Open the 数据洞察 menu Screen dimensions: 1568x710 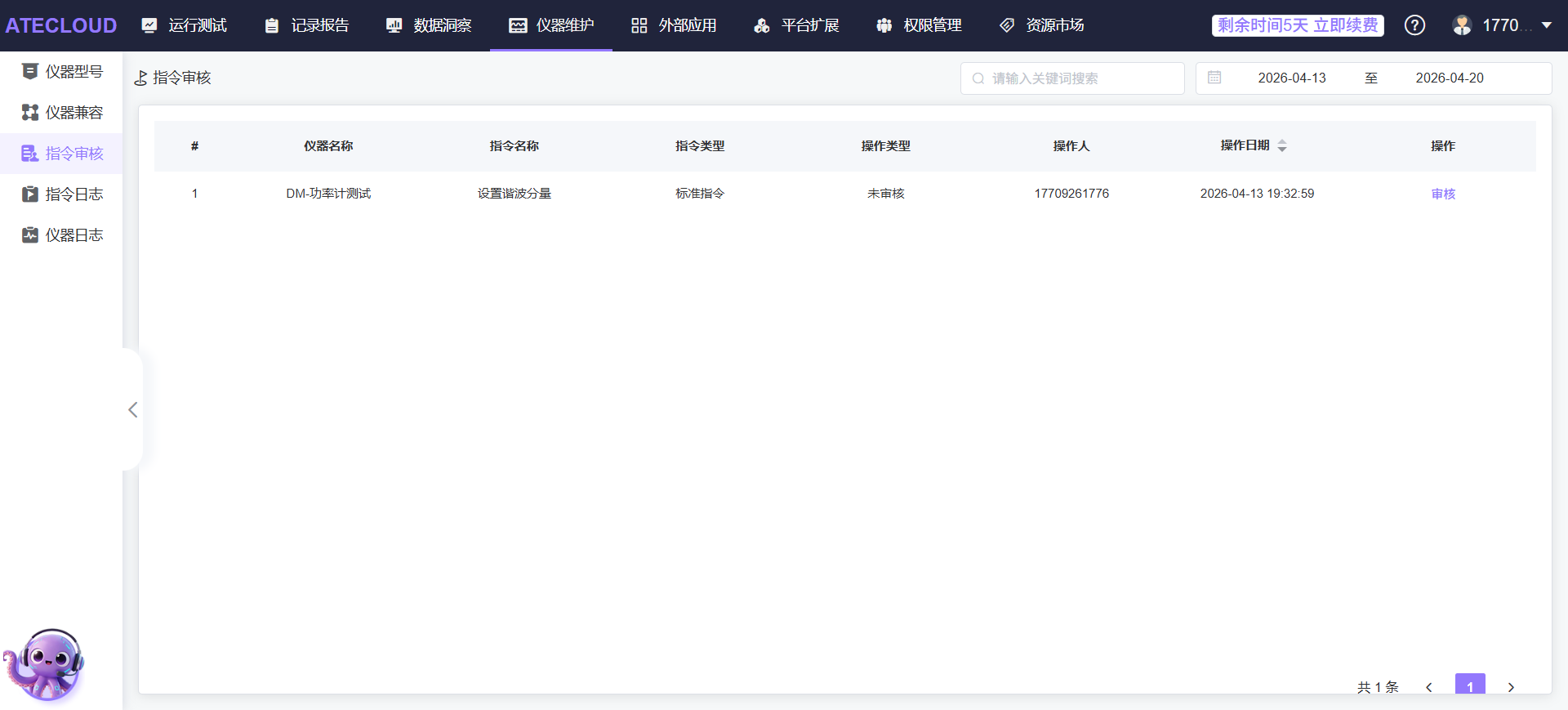(x=430, y=25)
